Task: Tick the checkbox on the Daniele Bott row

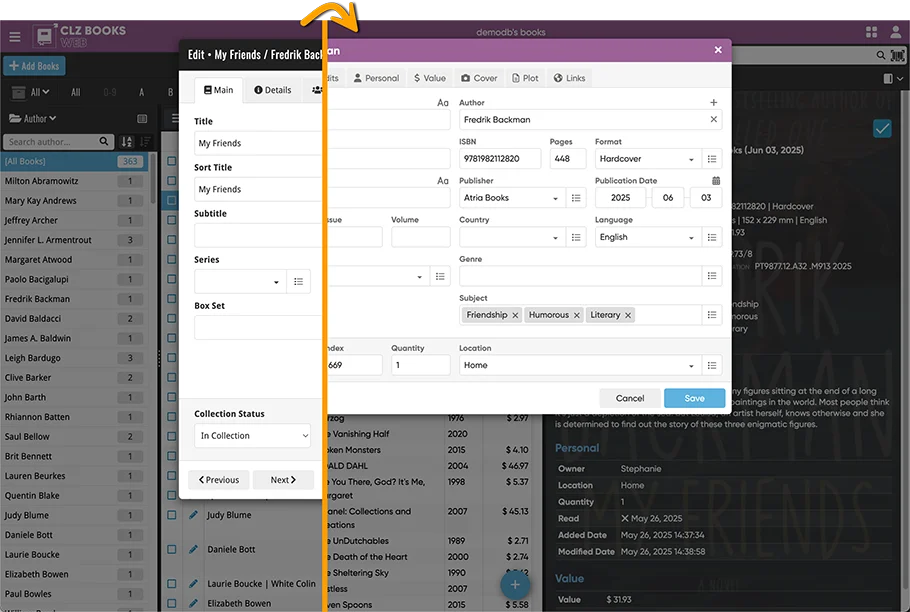Action: coord(172,549)
